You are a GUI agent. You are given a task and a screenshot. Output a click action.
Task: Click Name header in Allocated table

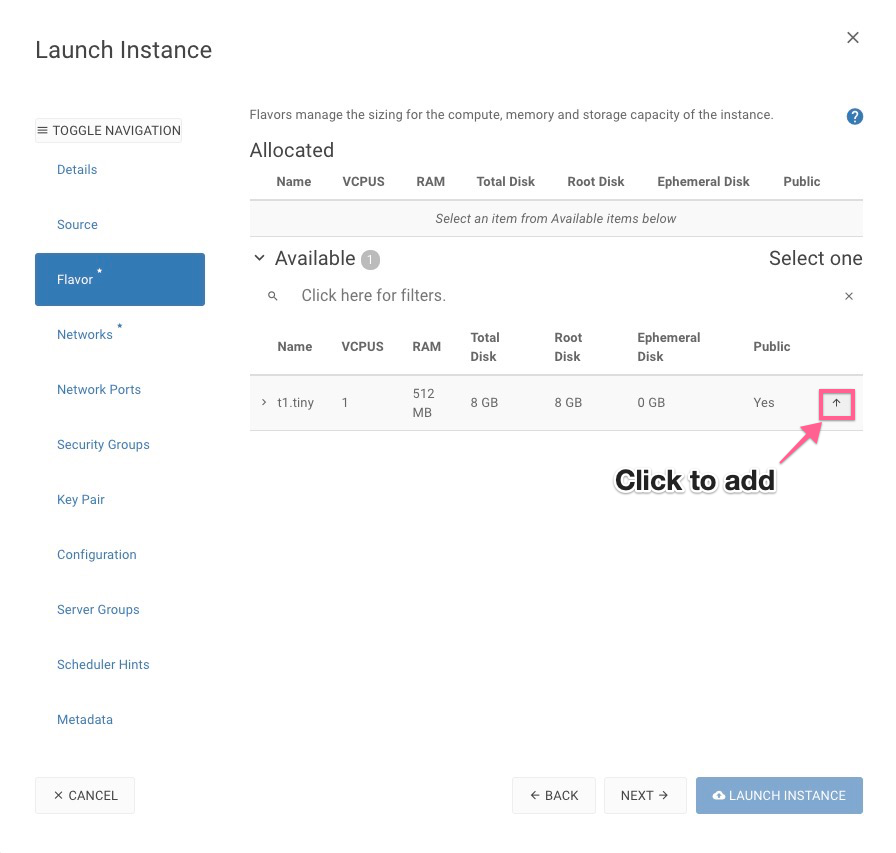click(x=294, y=182)
